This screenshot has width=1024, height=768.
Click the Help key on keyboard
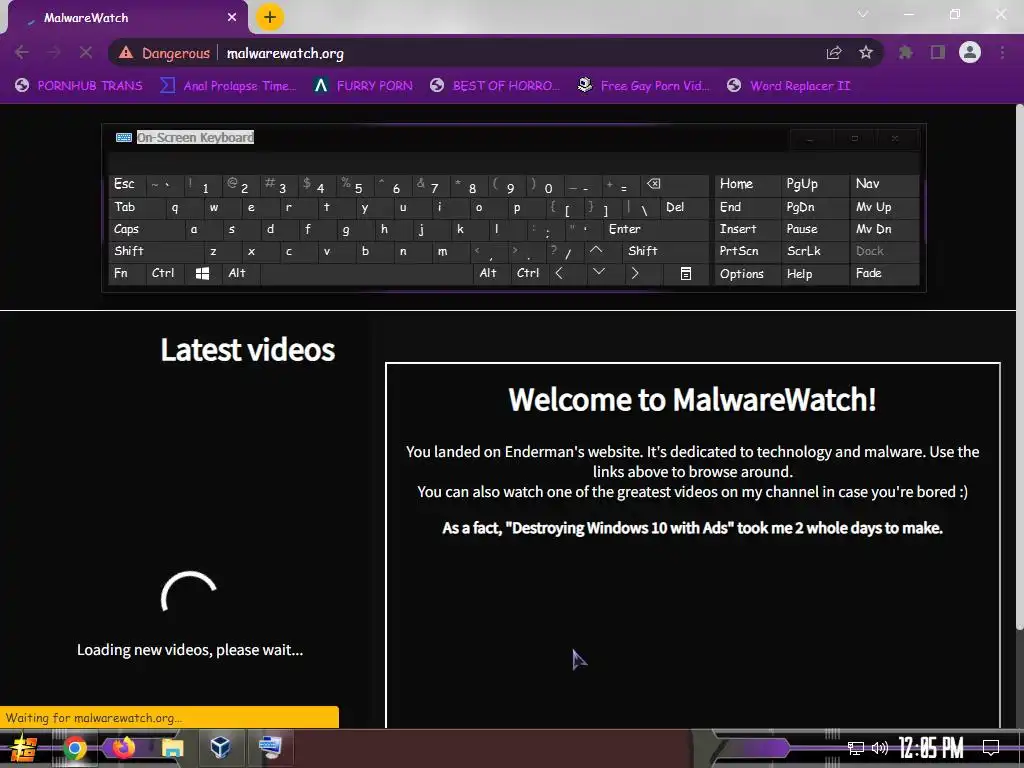click(x=814, y=274)
